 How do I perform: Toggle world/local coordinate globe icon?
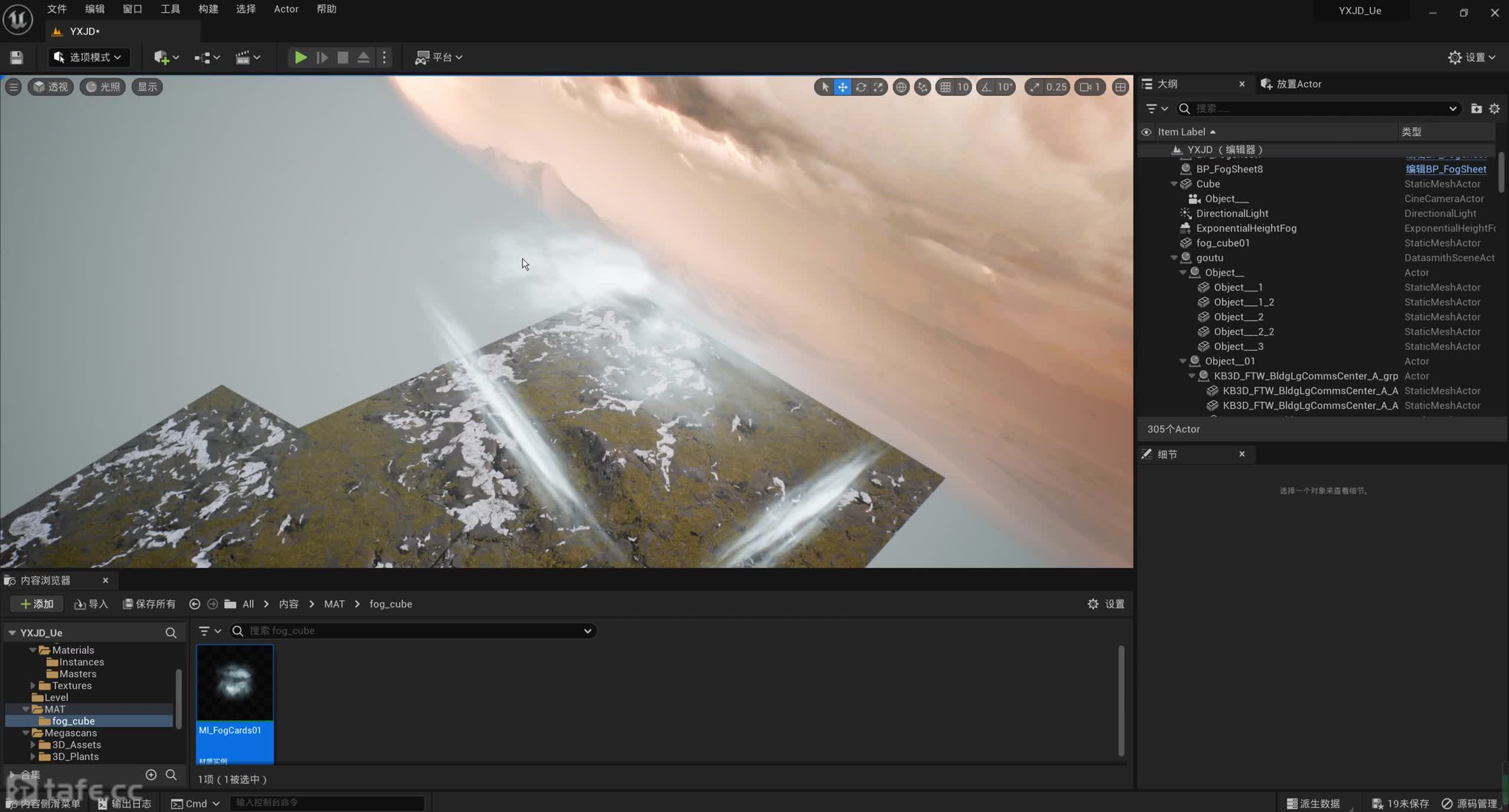pos(901,87)
